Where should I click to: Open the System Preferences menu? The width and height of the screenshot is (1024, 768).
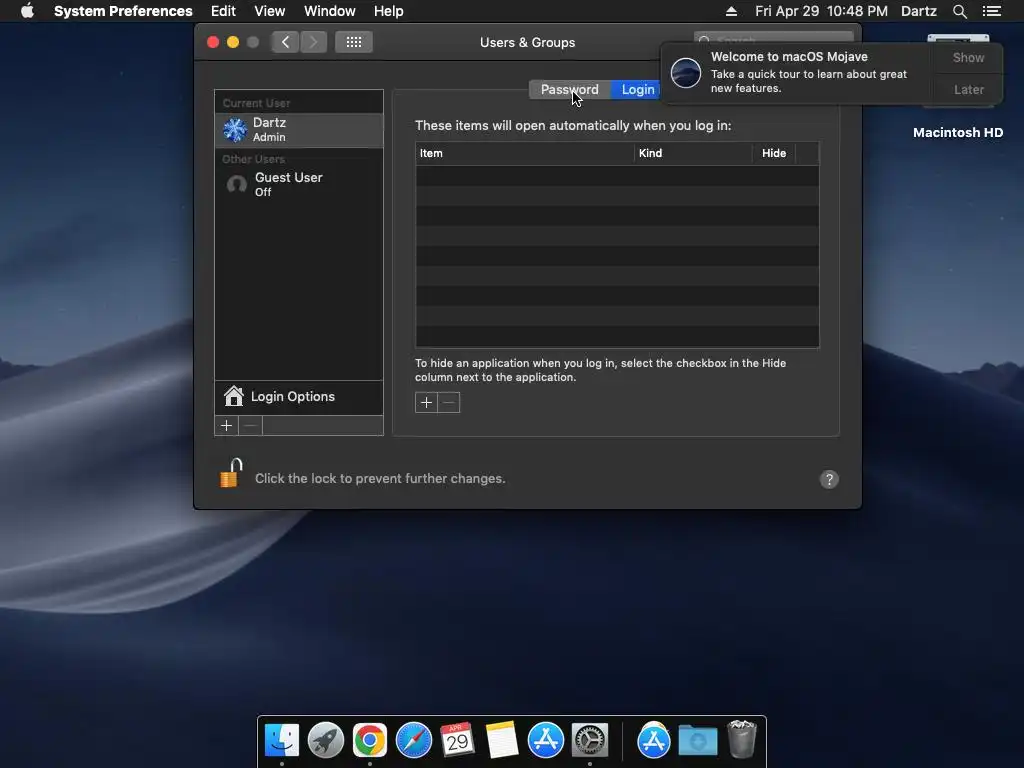pos(123,11)
